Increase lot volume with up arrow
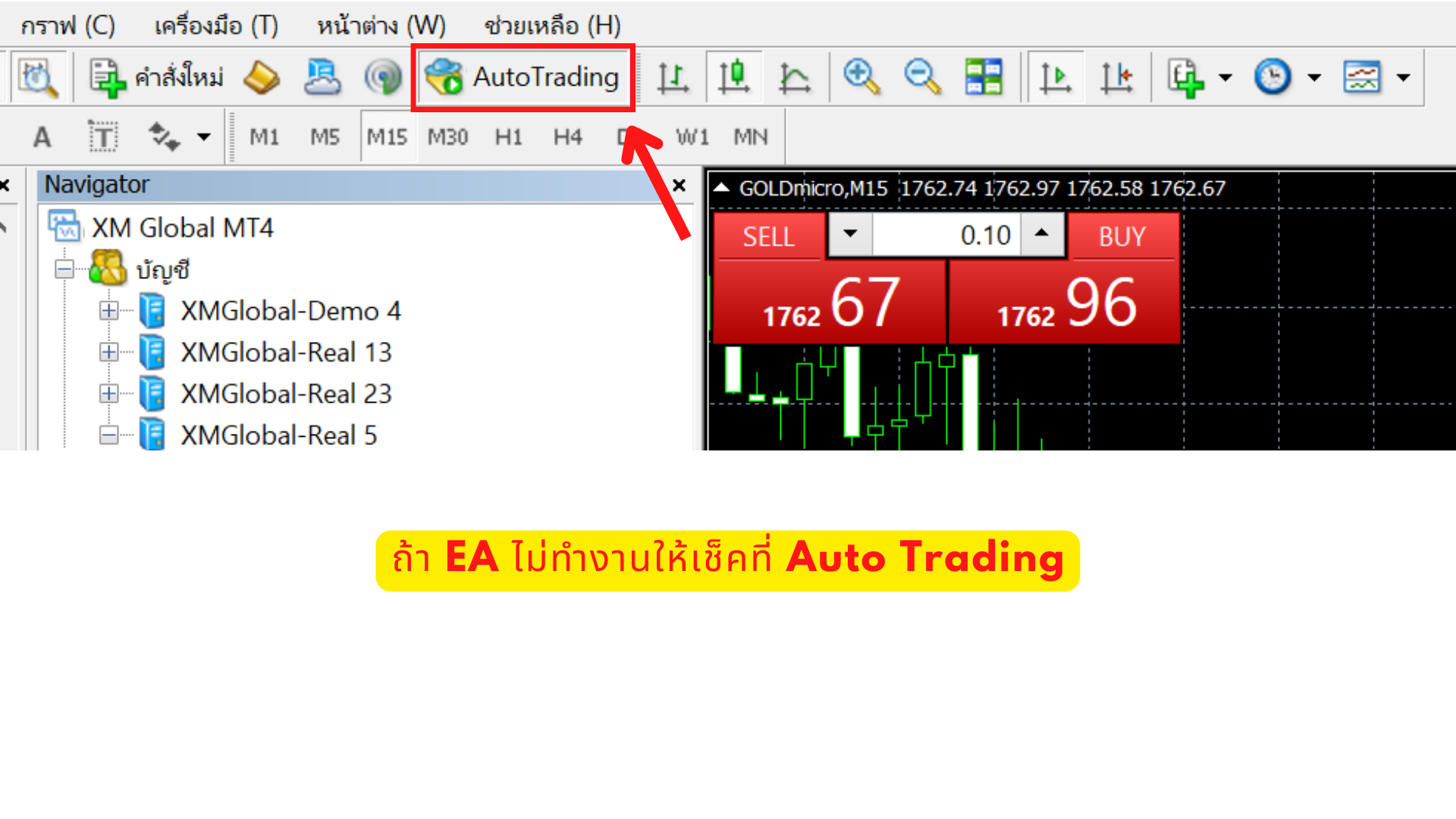 [1042, 234]
